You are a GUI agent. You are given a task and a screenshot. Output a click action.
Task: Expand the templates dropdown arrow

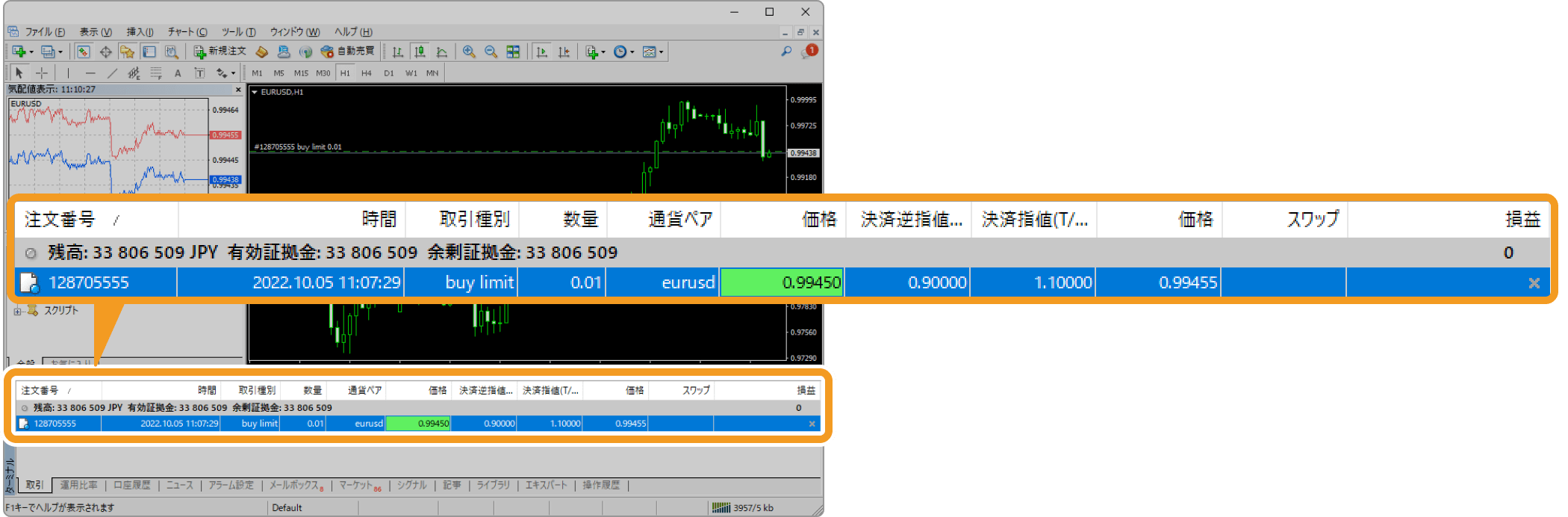(661, 52)
